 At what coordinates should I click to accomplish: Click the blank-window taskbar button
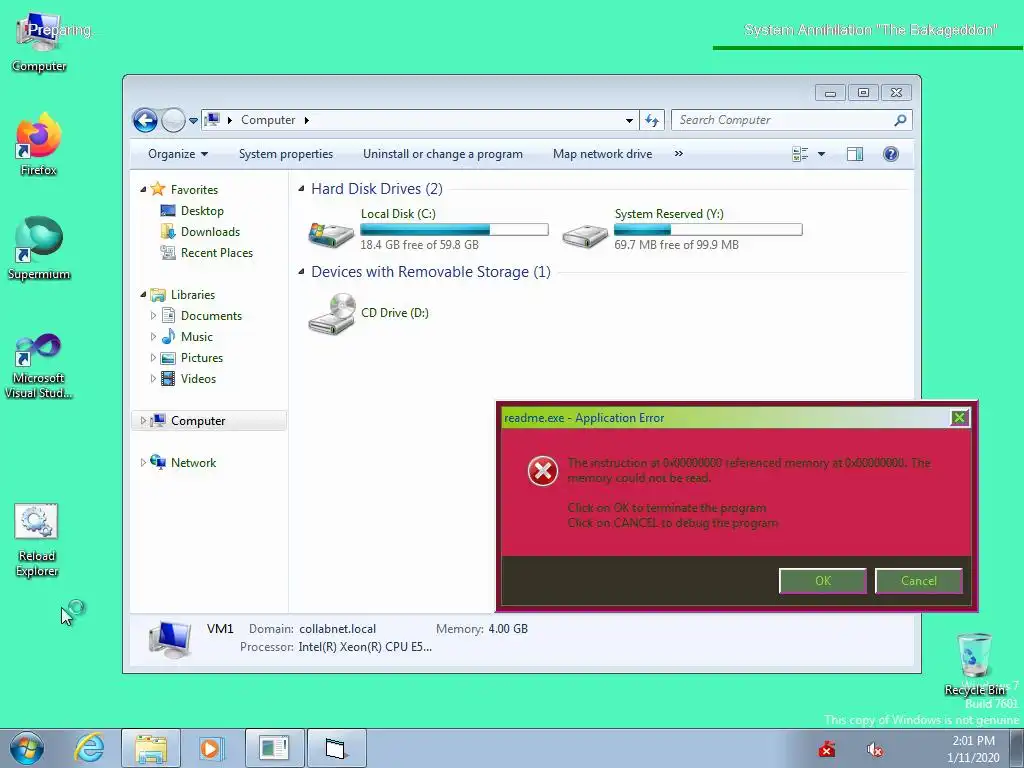point(336,748)
